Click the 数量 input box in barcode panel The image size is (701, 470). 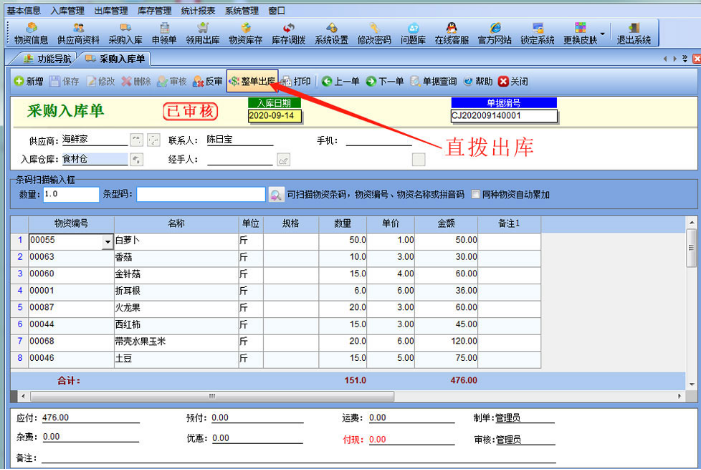(x=71, y=194)
